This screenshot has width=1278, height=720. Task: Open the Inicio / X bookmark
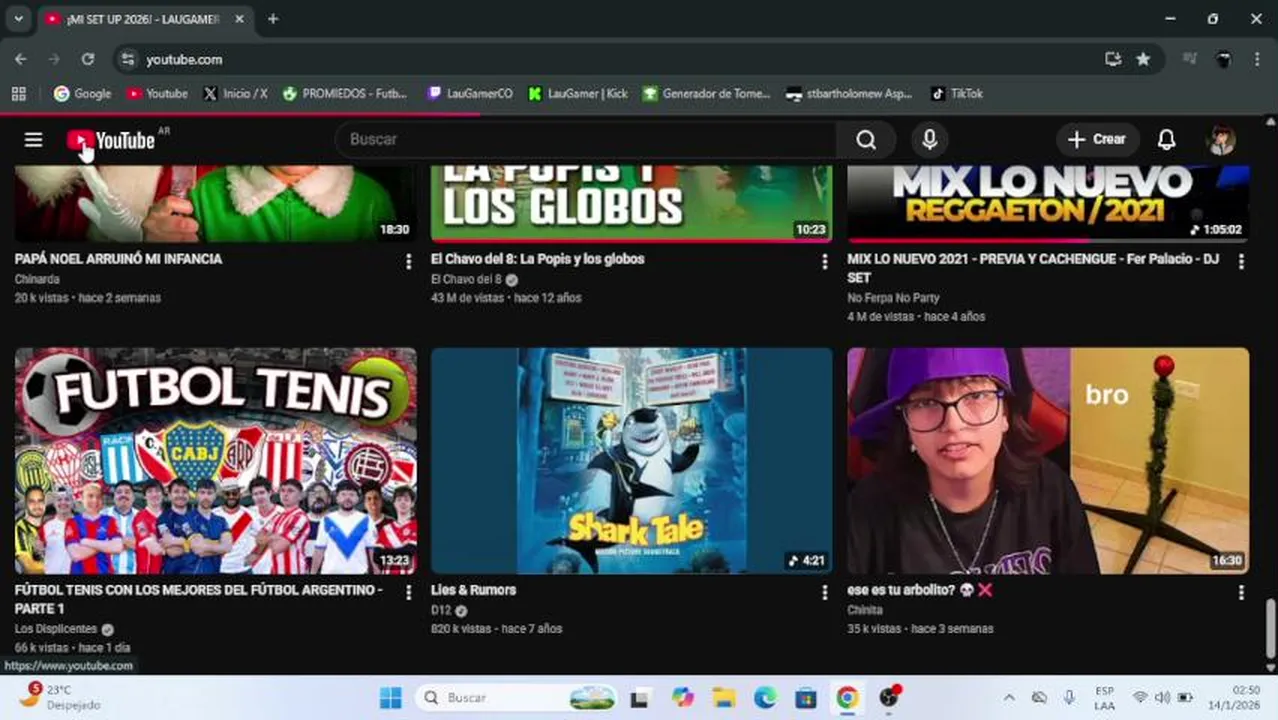[235, 94]
